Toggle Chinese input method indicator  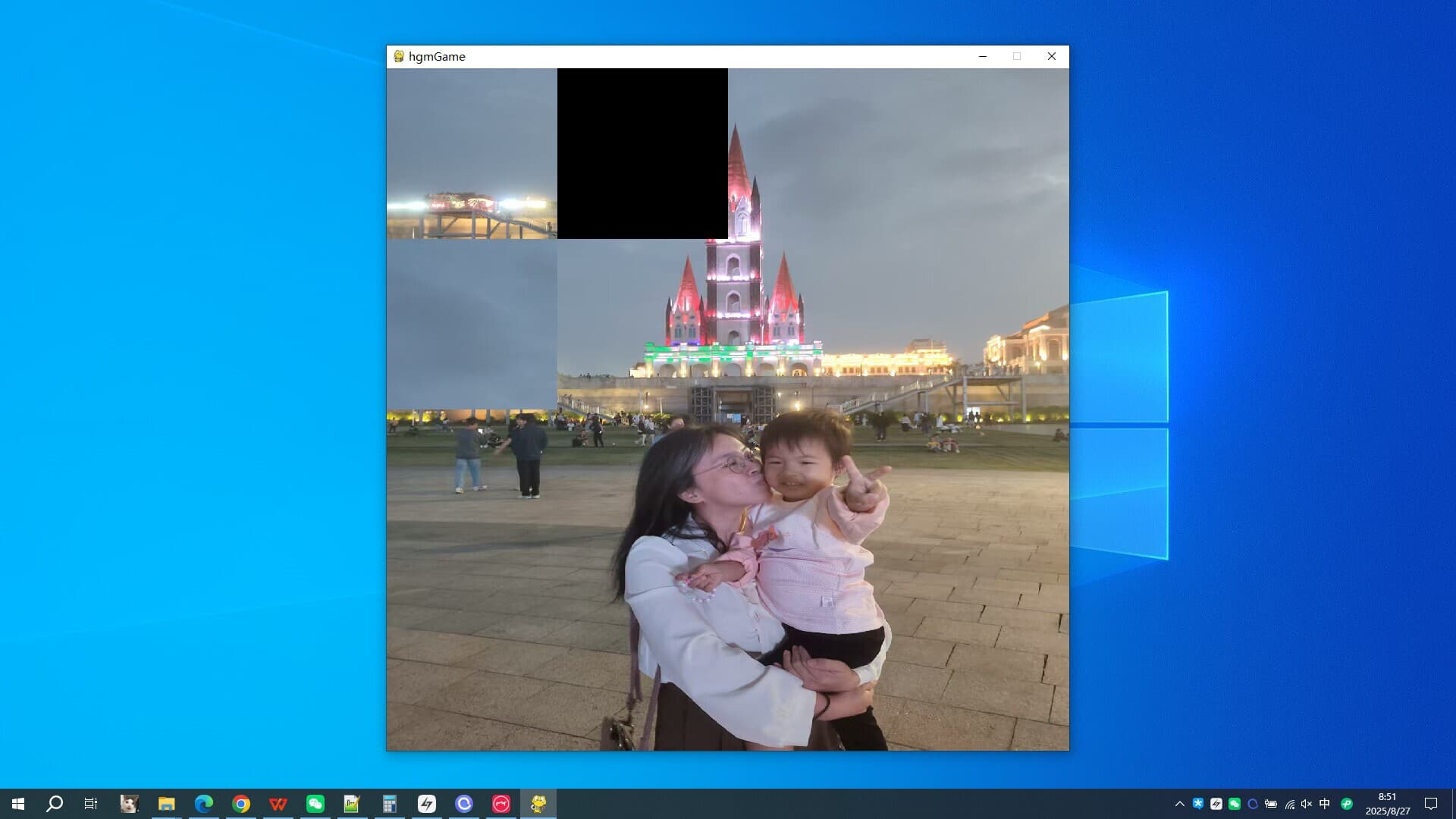point(1325,804)
